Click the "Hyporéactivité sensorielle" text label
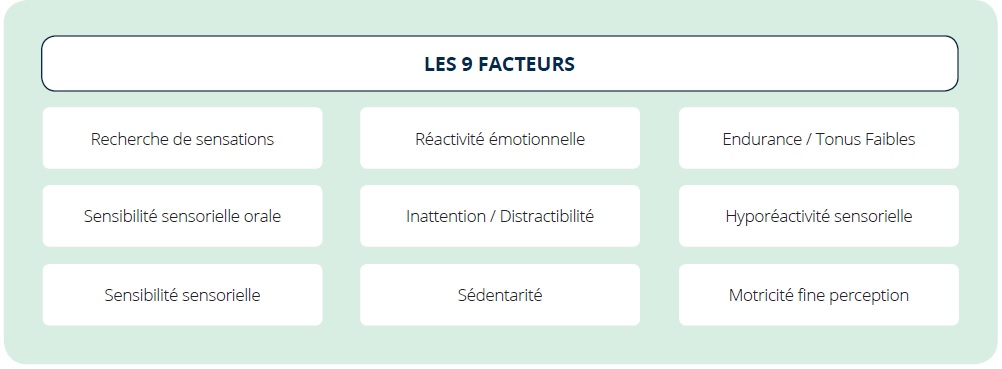 [x=819, y=217]
